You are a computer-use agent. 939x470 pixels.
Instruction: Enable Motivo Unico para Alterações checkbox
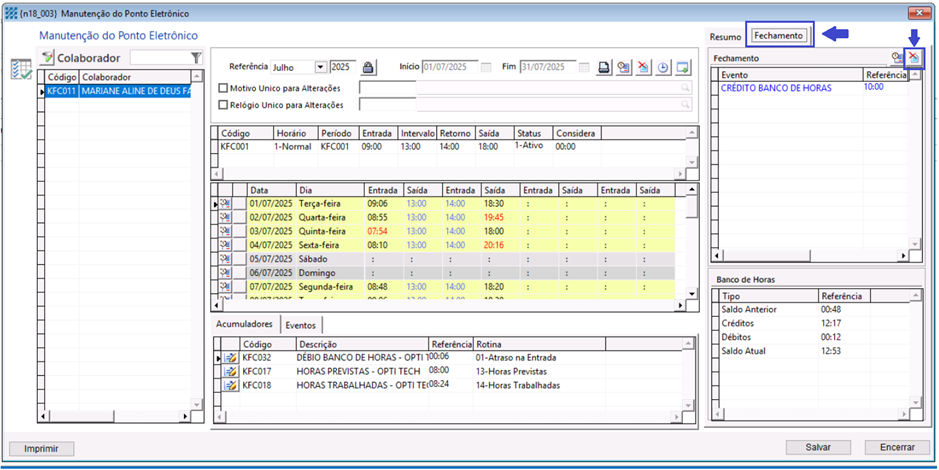[224, 88]
